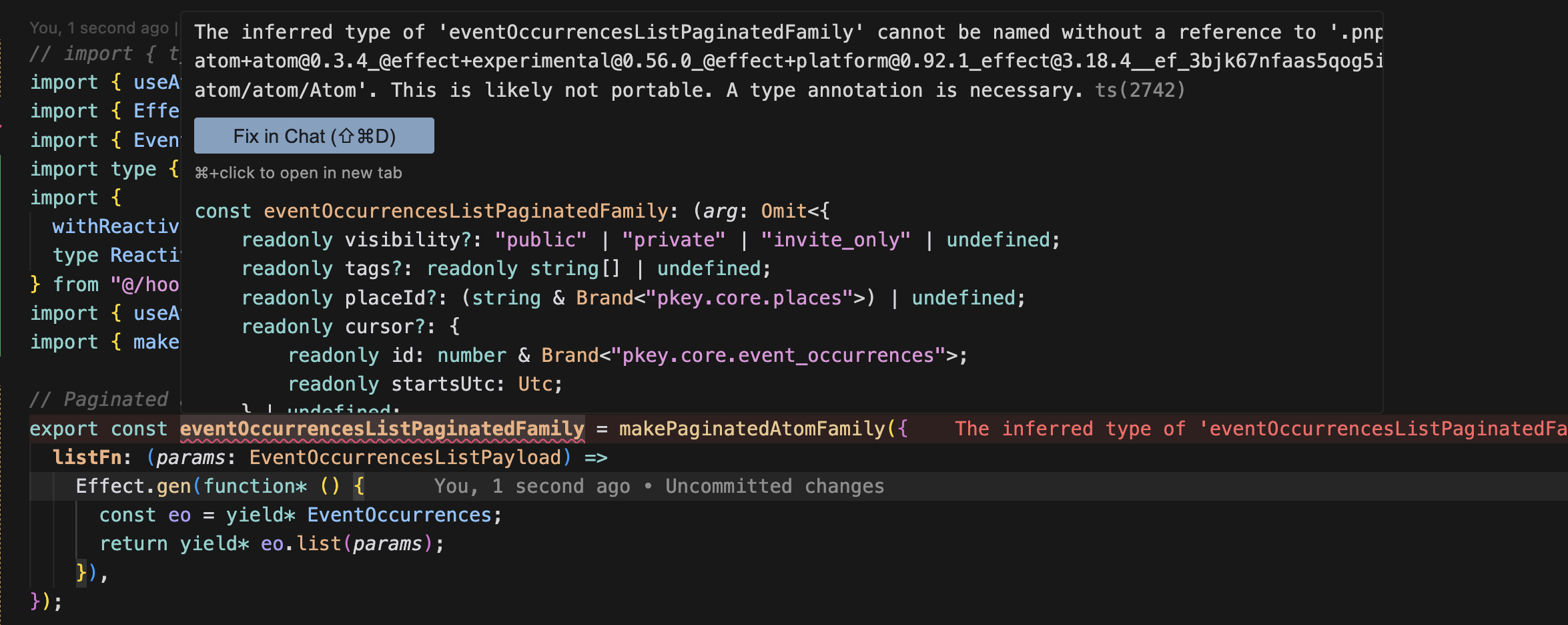1568x625 pixels.
Task: Click the Omit type in the hover tooltip
Action: 783,211
